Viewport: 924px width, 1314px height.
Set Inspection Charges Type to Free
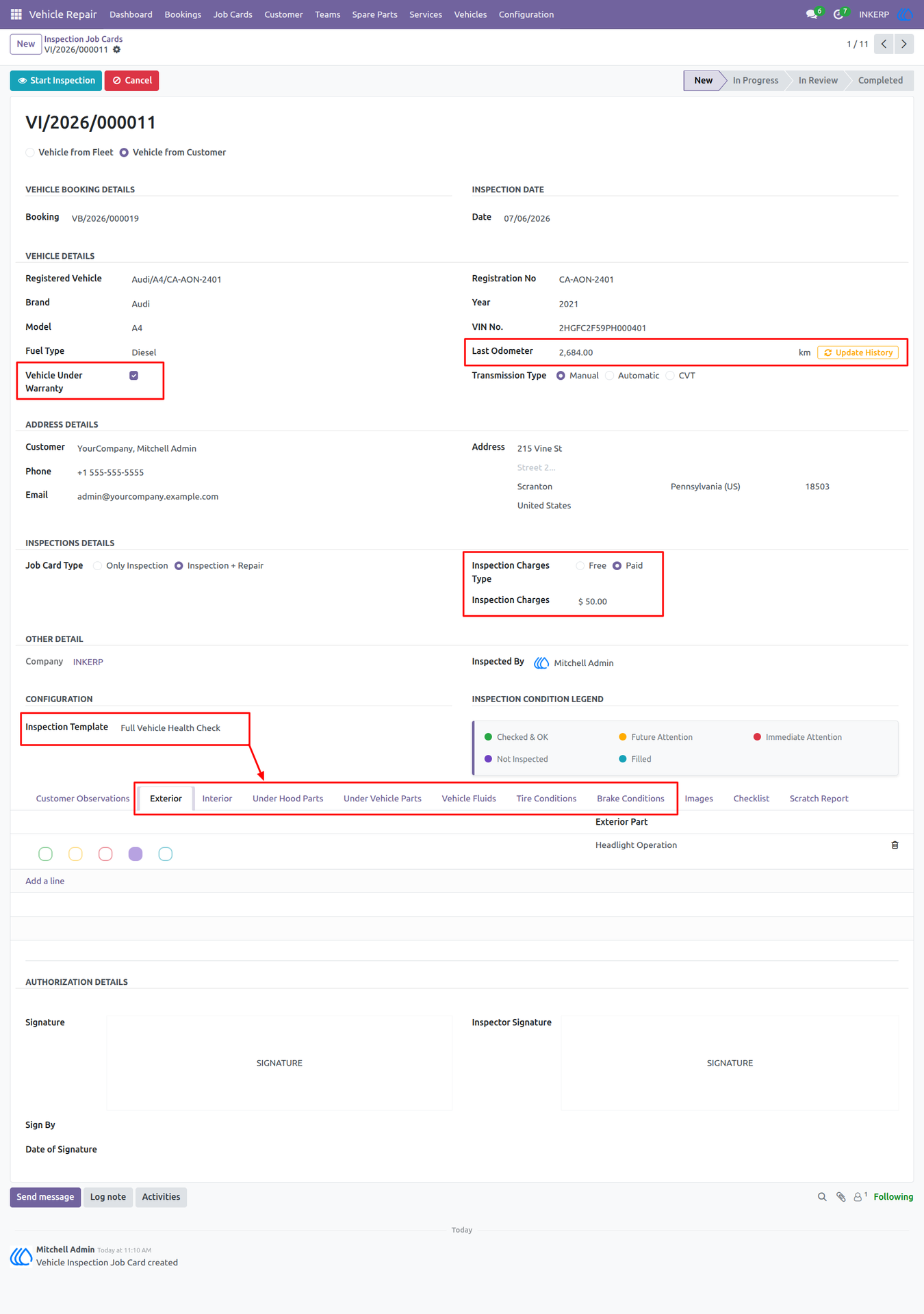coord(580,566)
